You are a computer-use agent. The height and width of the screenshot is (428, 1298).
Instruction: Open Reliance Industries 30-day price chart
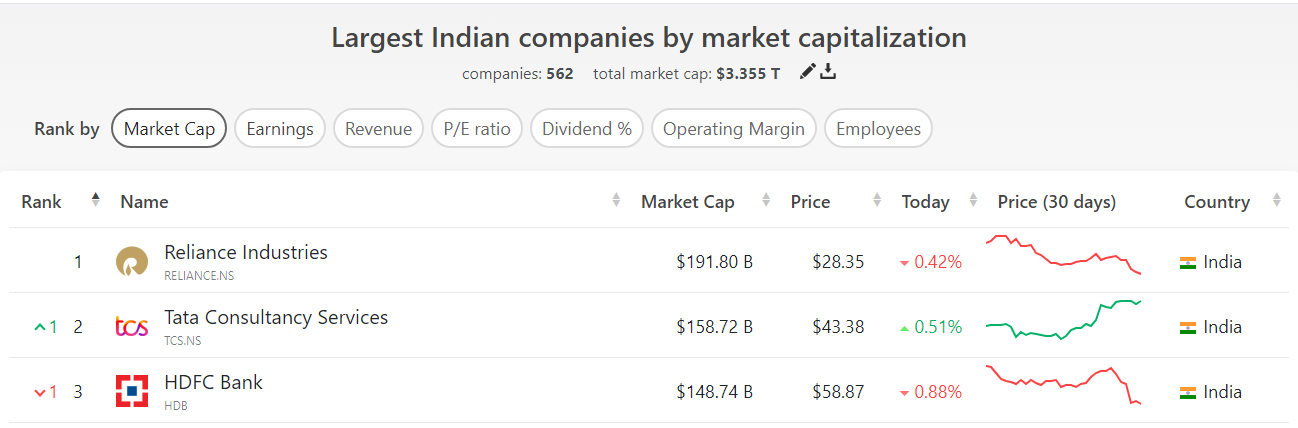[x=1063, y=256]
